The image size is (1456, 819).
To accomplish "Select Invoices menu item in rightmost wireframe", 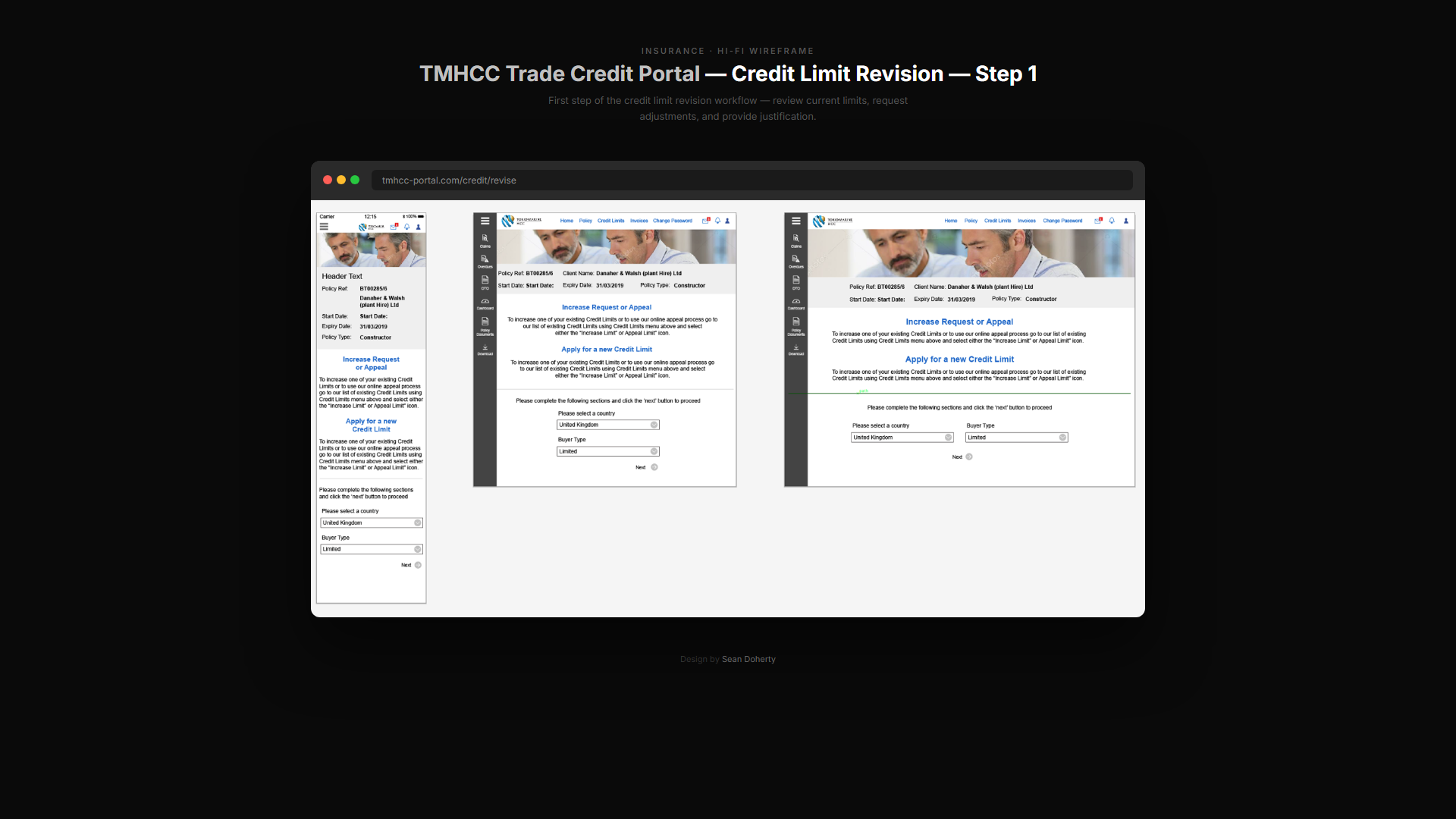I will pyautogui.click(x=1026, y=221).
